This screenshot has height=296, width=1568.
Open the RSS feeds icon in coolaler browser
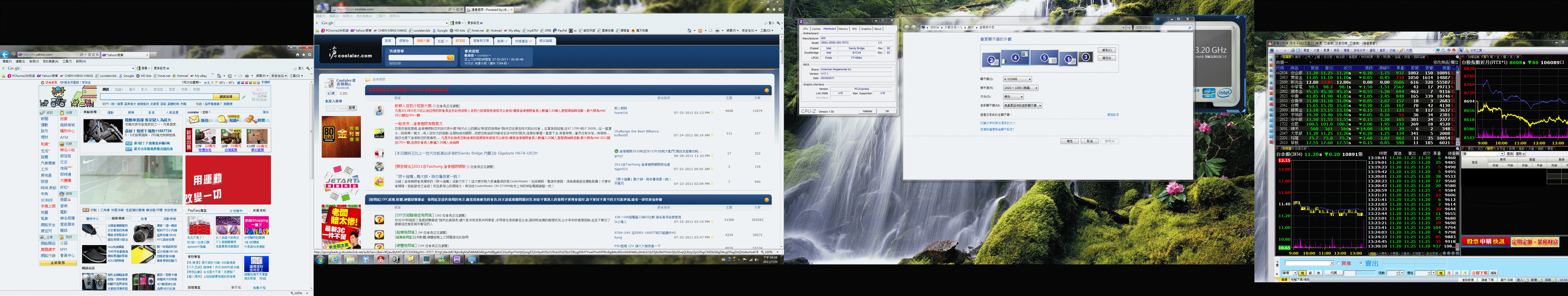click(700, 31)
